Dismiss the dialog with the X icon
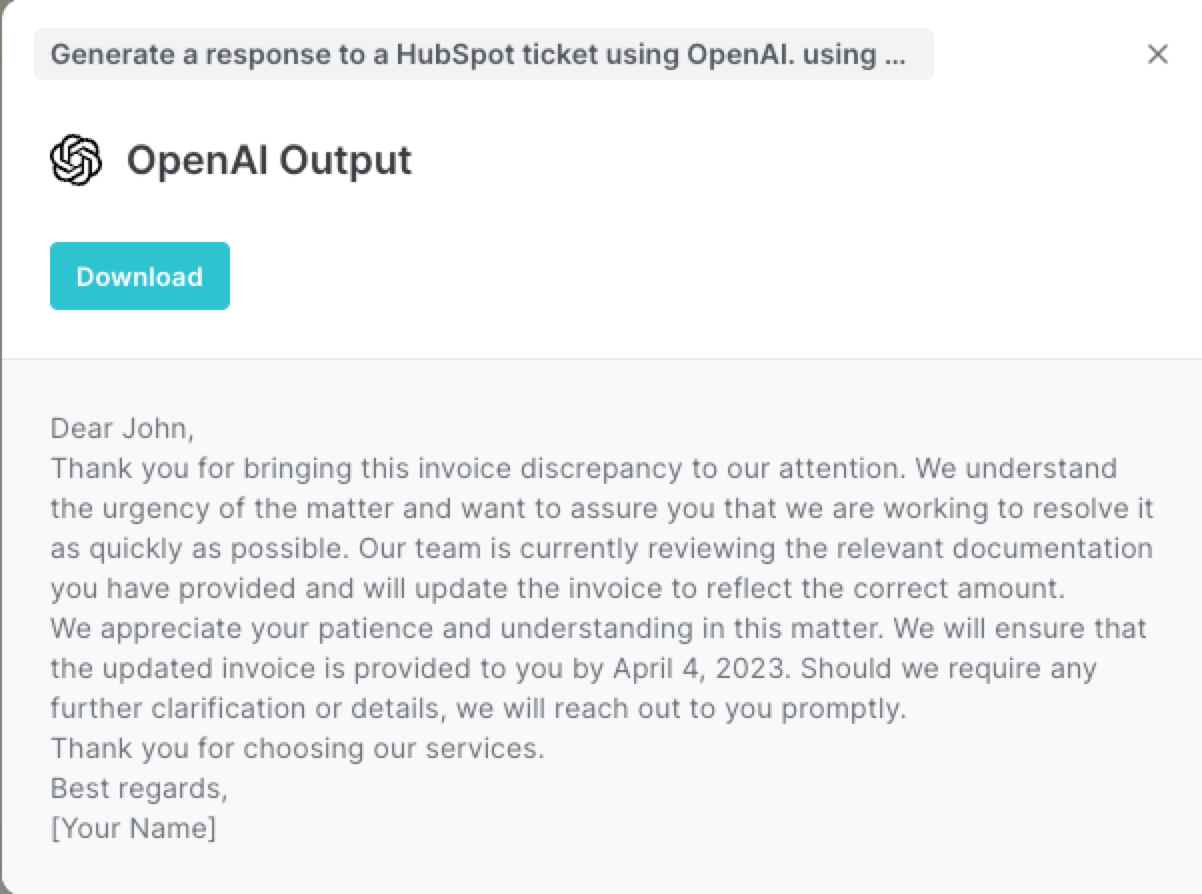The width and height of the screenshot is (1202, 894). 1157,55
